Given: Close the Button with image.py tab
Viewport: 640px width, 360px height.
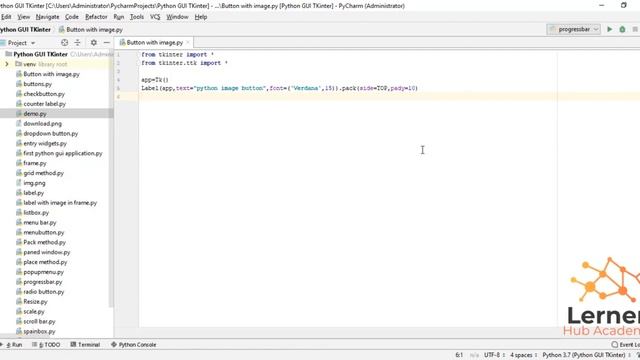Looking at the screenshot, I should (188, 42).
